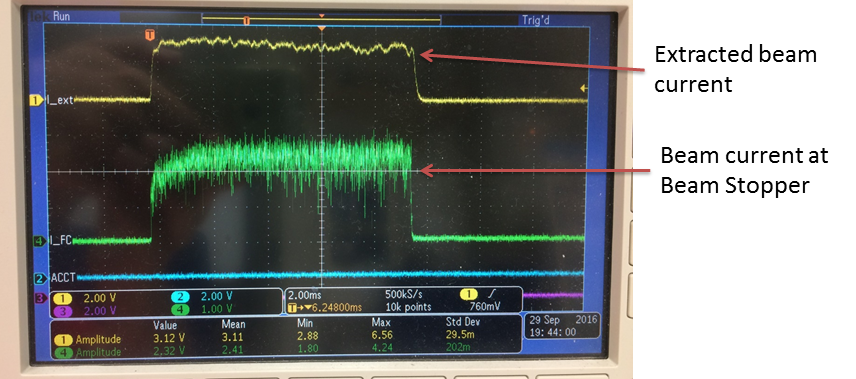Click the orange trigger T marker

(x=150, y=35)
